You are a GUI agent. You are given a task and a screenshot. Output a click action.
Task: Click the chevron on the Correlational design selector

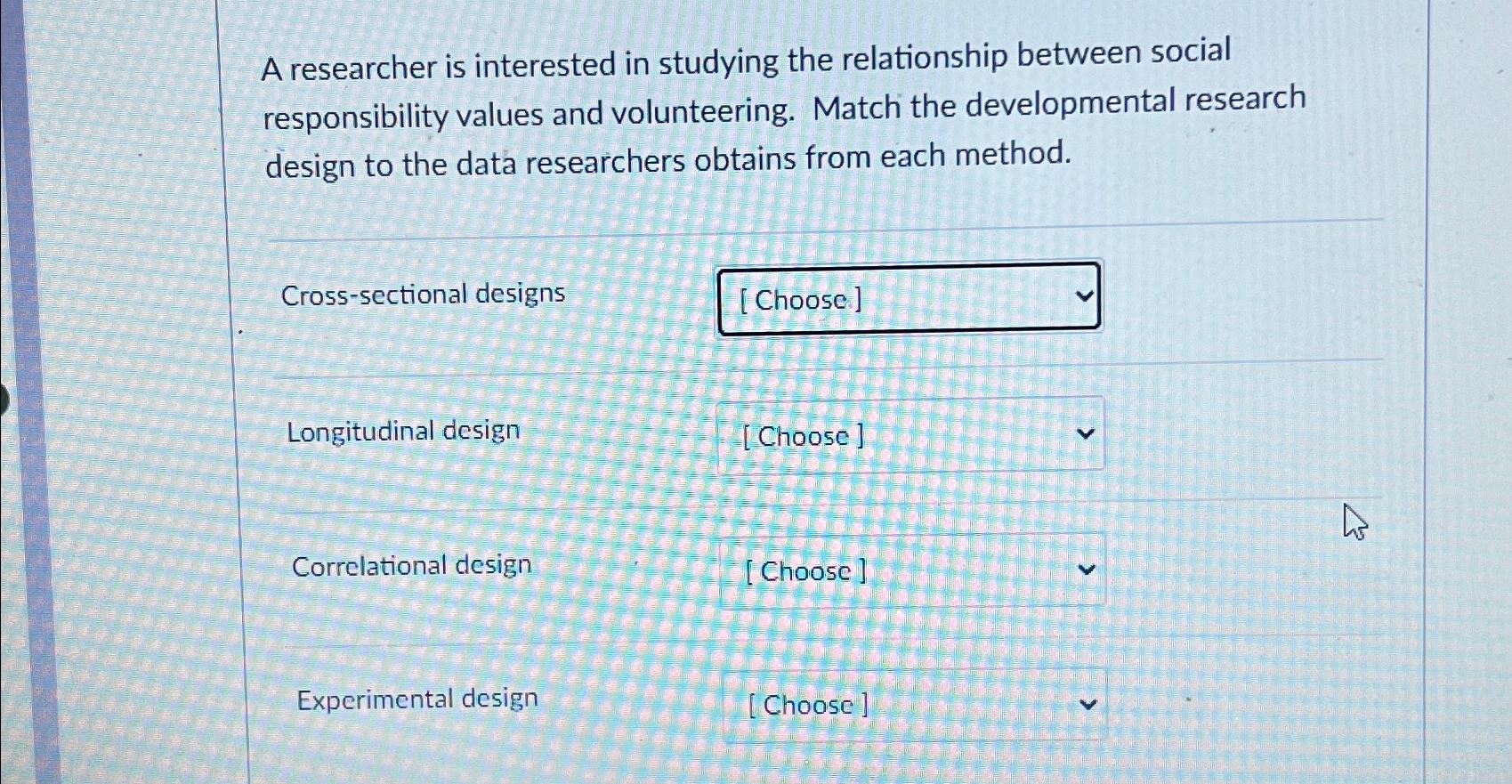tap(1087, 568)
